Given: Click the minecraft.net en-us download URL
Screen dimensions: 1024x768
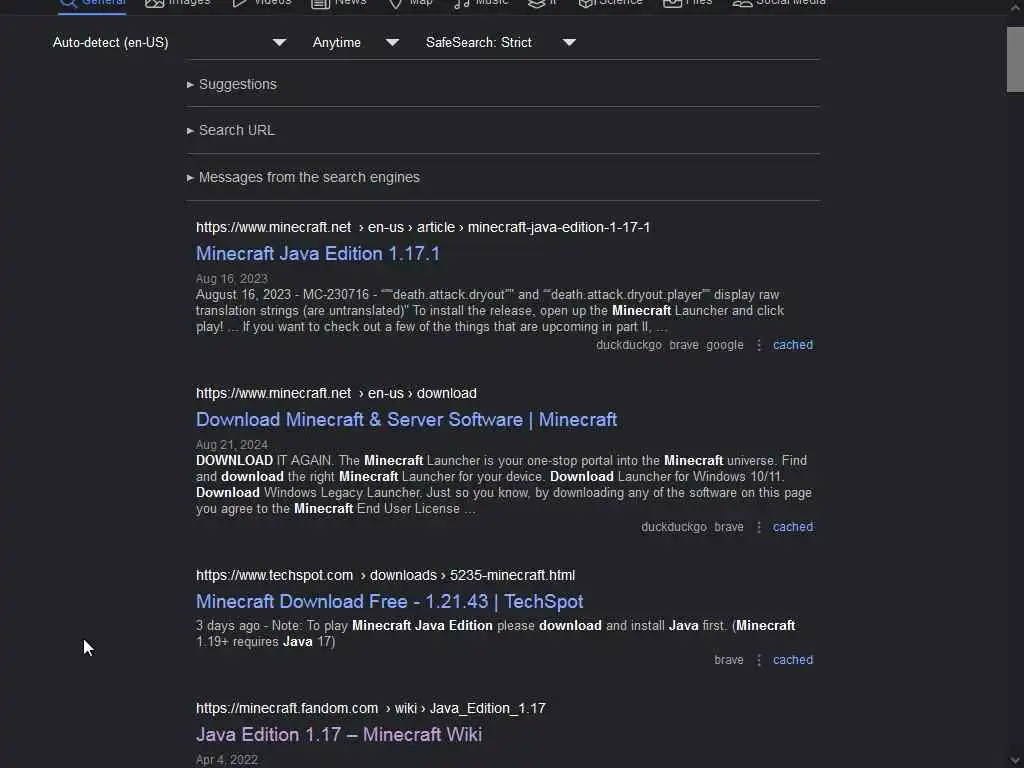Looking at the screenshot, I should coord(336,393).
